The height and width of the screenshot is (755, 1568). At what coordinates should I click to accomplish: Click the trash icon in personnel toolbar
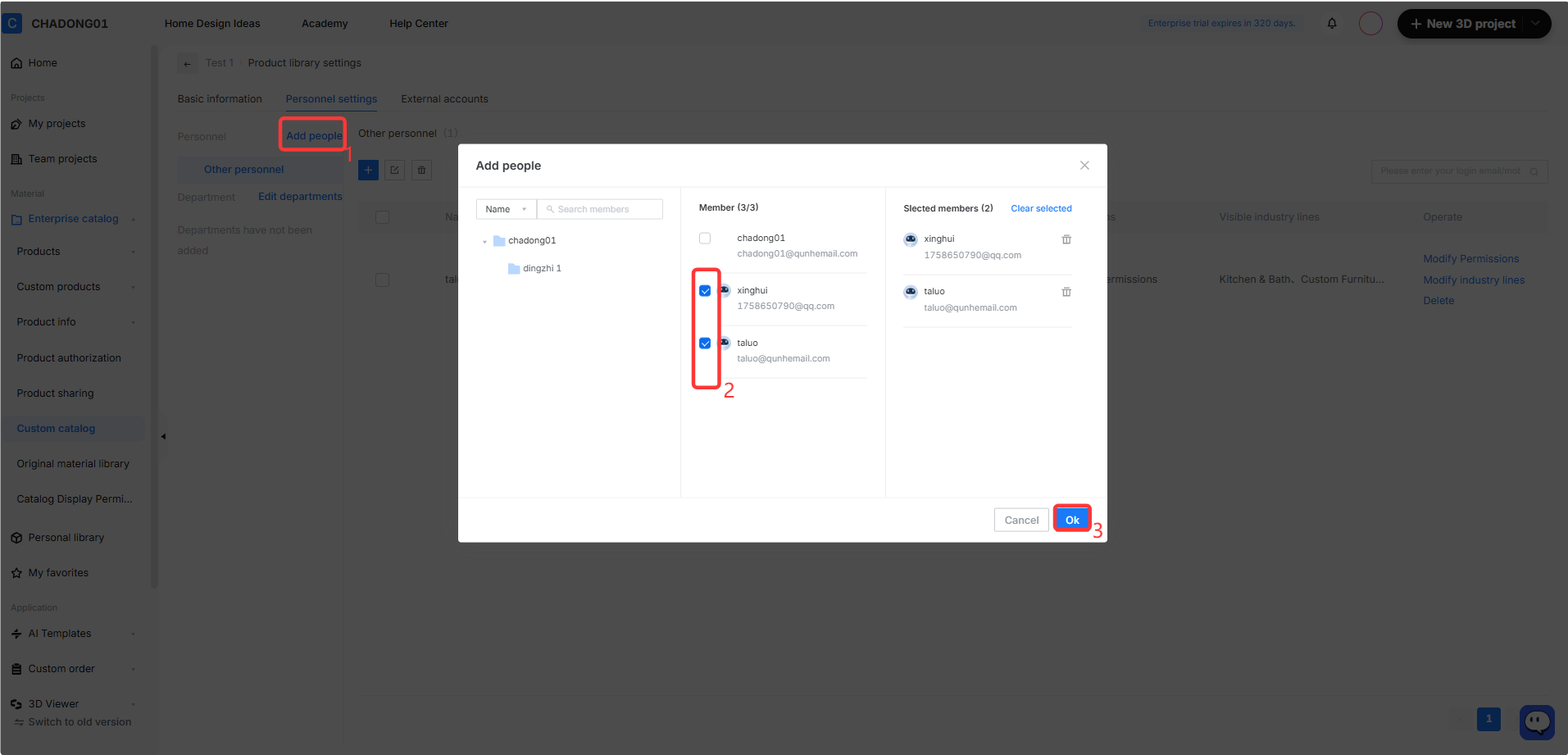(x=421, y=170)
